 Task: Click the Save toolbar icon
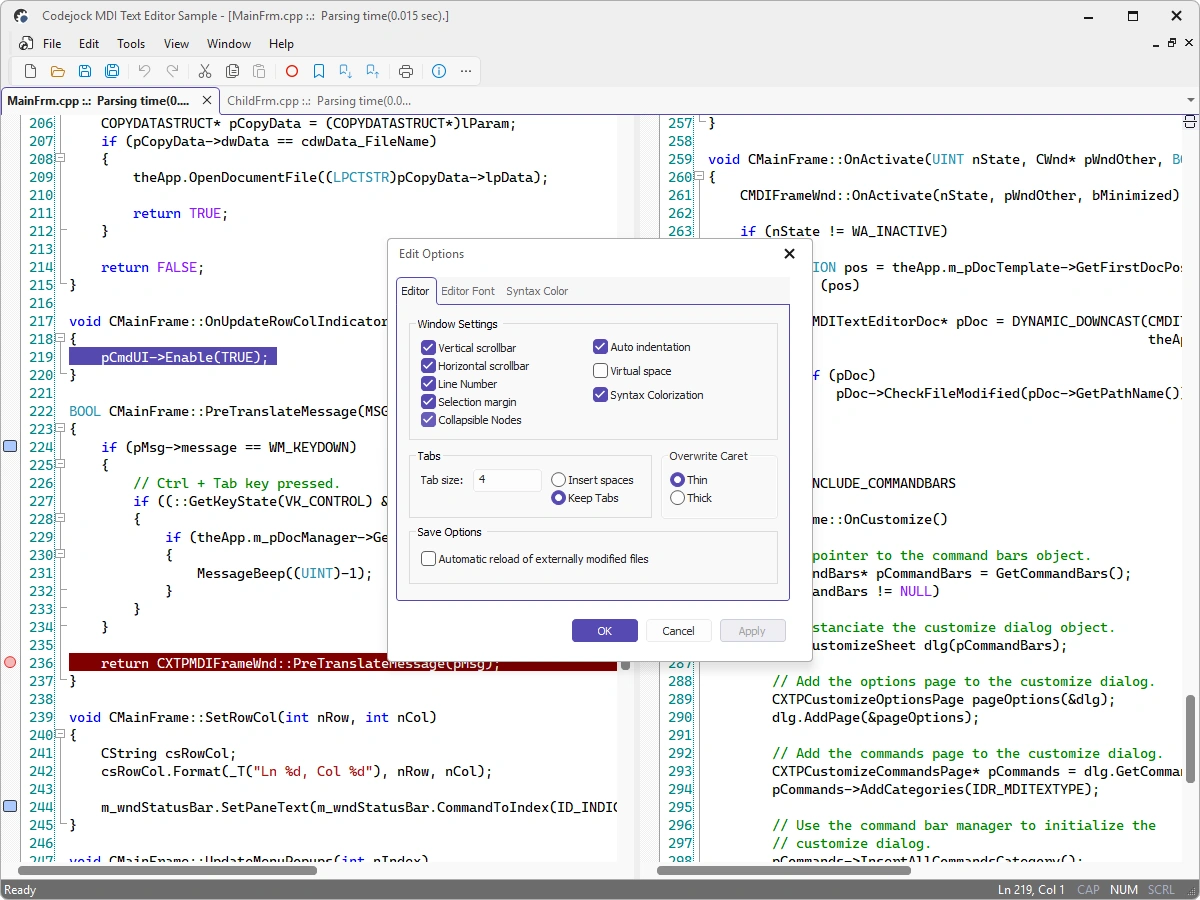(x=85, y=71)
